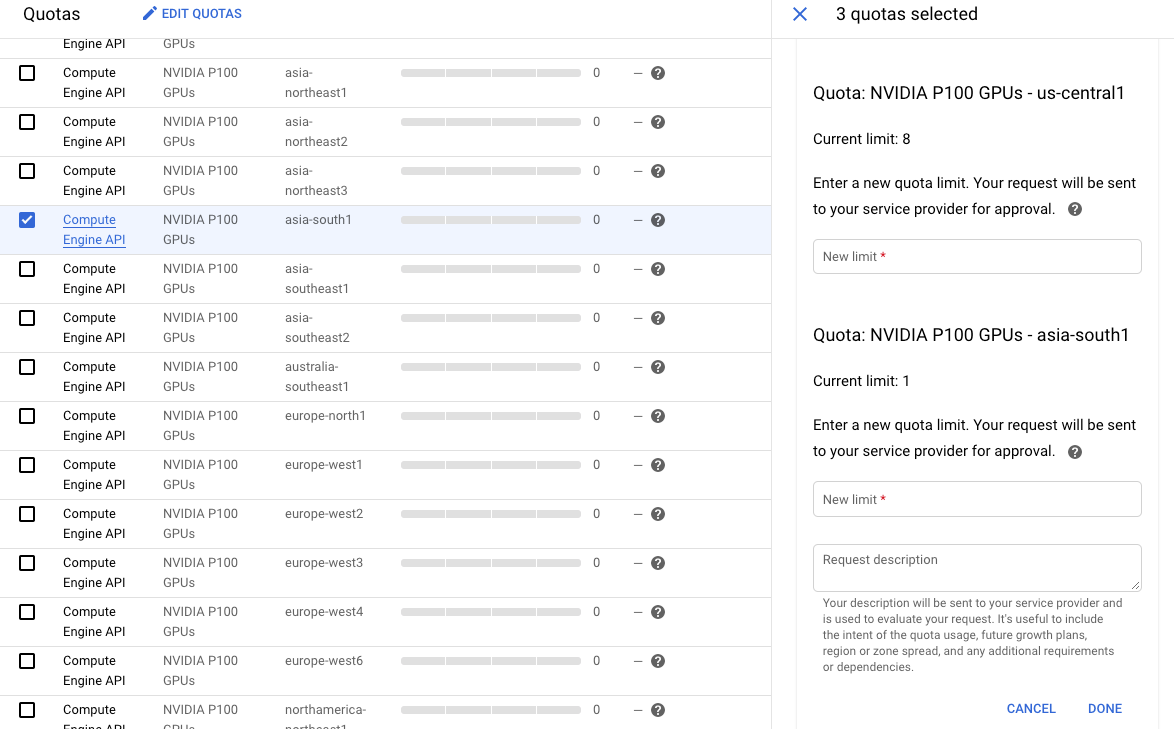Image resolution: width=1174 pixels, height=729 pixels.
Task: Click 'Current limit: 8' text
Action: coord(862,139)
